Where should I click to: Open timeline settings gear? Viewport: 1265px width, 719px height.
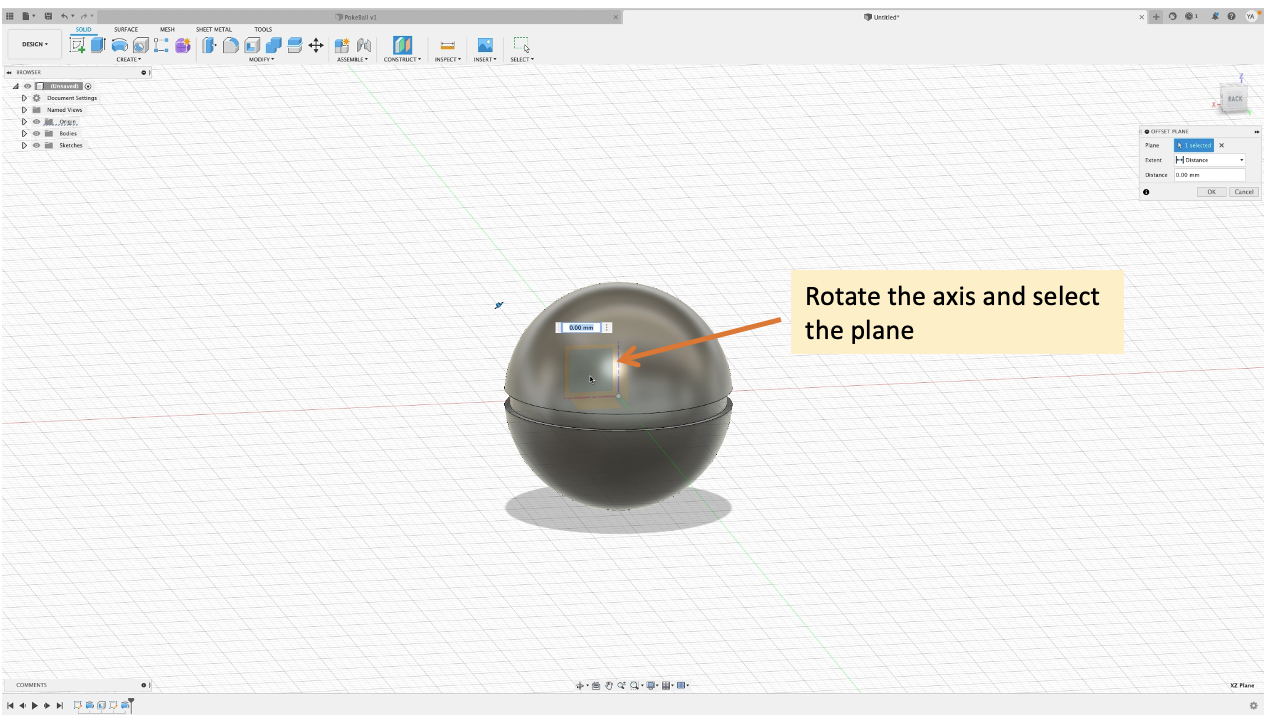tap(1253, 705)
